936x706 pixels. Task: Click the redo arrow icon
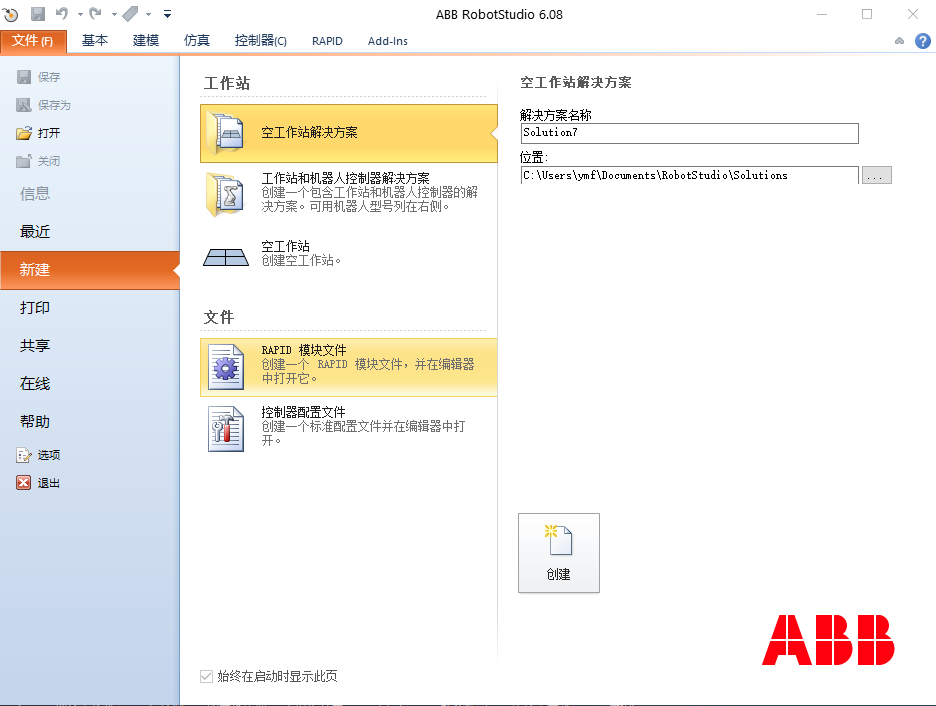(96, 13)
